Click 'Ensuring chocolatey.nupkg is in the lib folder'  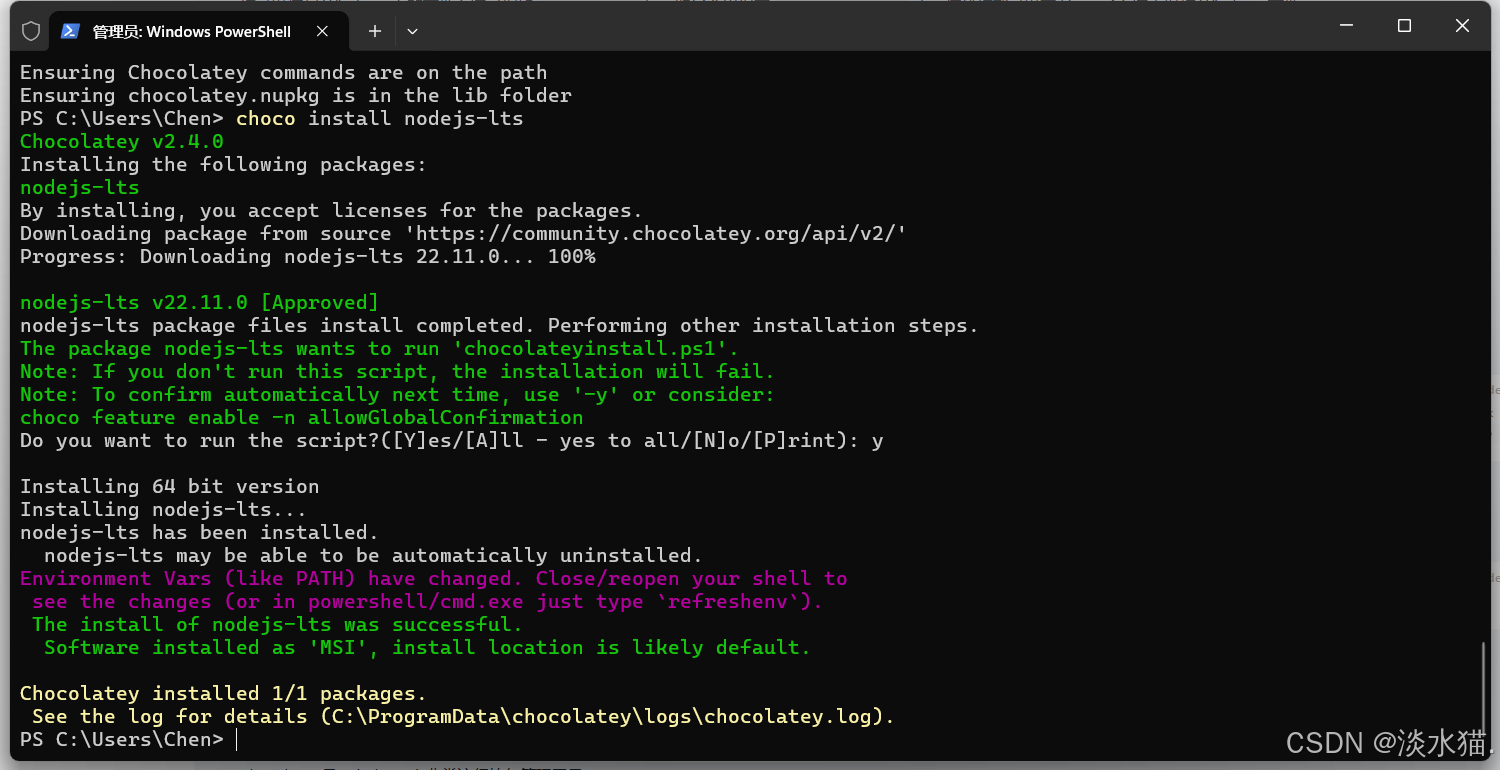click(296, 96)
